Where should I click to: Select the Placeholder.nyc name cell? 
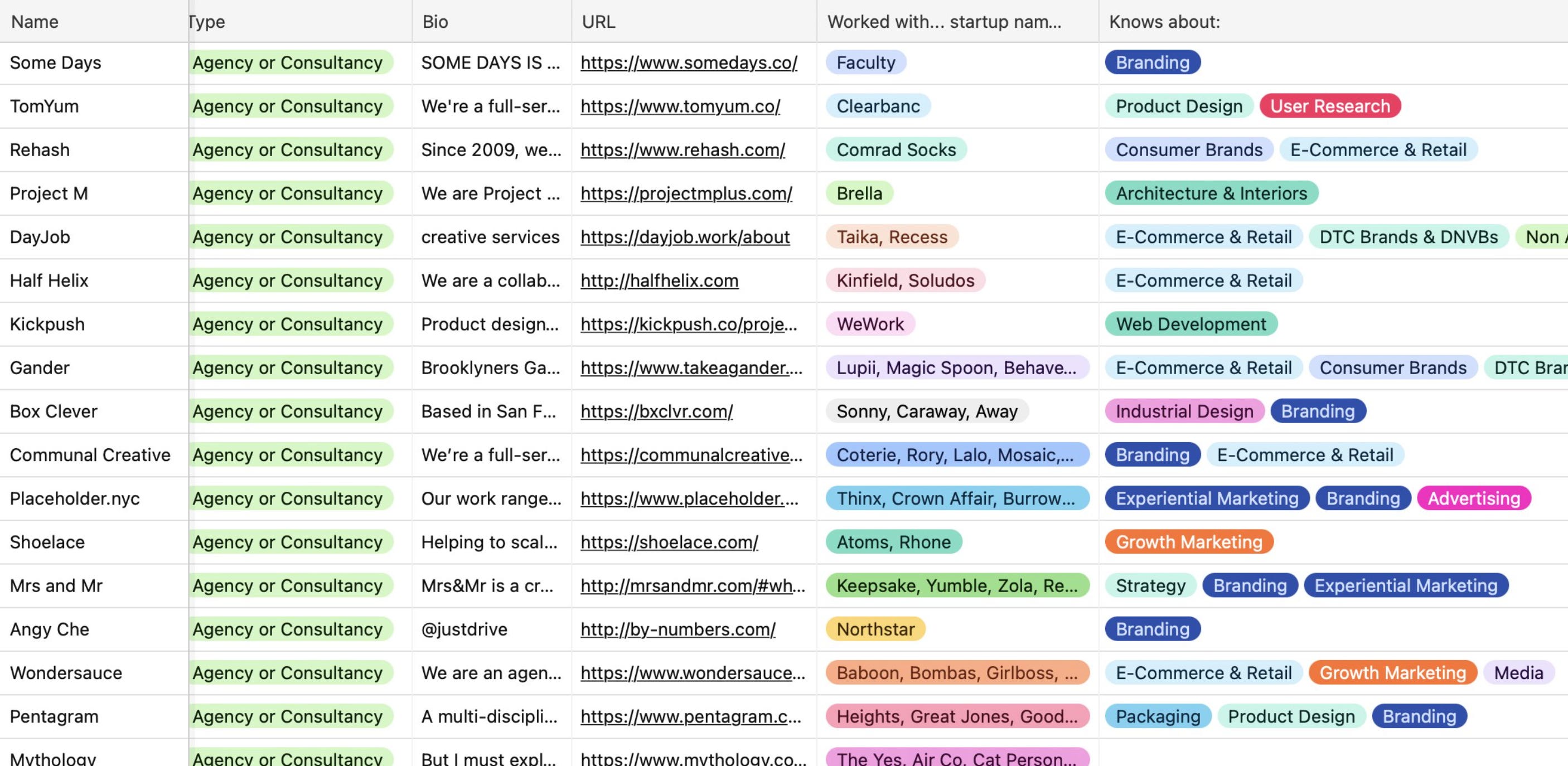click(x=94, y=499)
